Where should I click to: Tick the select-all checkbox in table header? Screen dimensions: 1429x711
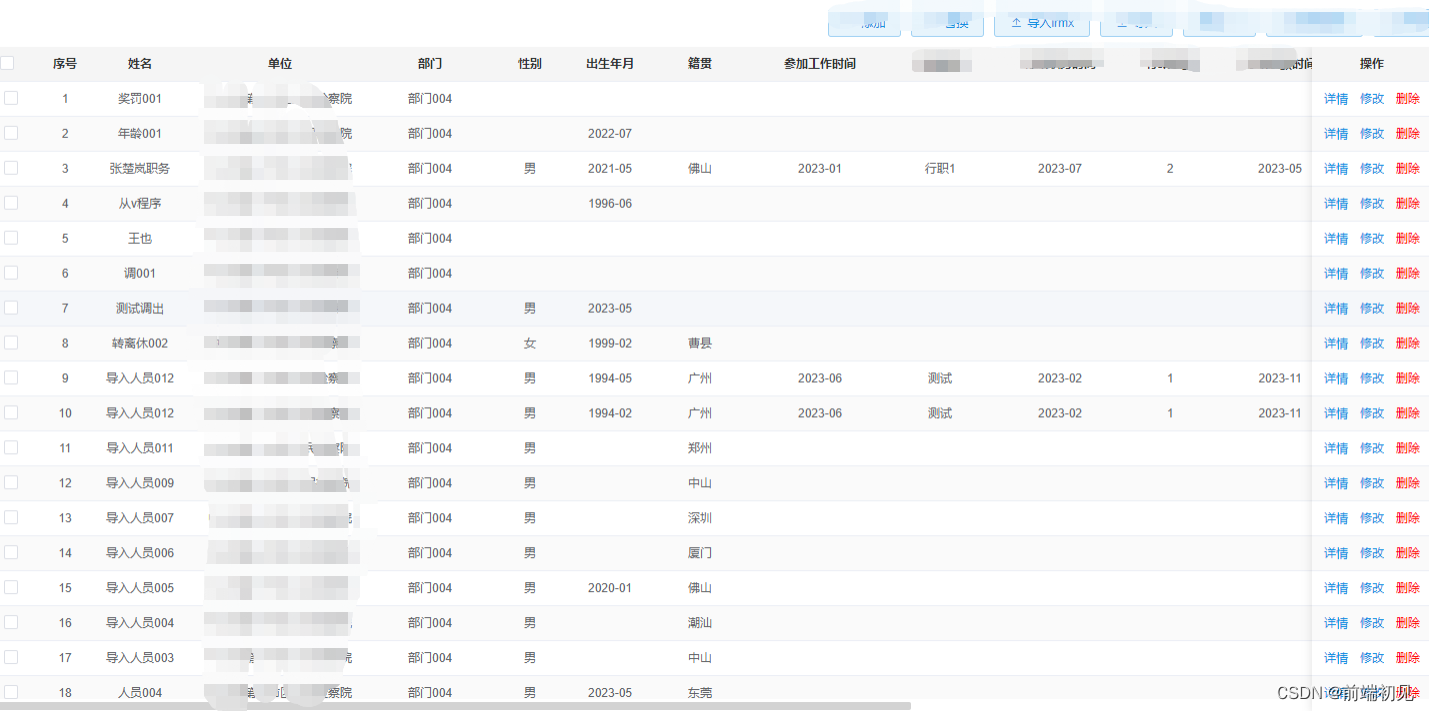[x=8, y=63]
